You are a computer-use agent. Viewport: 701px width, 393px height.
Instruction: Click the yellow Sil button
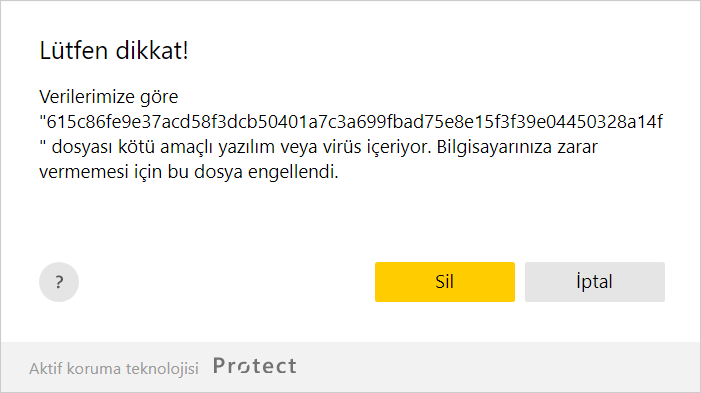pos(445,282)
